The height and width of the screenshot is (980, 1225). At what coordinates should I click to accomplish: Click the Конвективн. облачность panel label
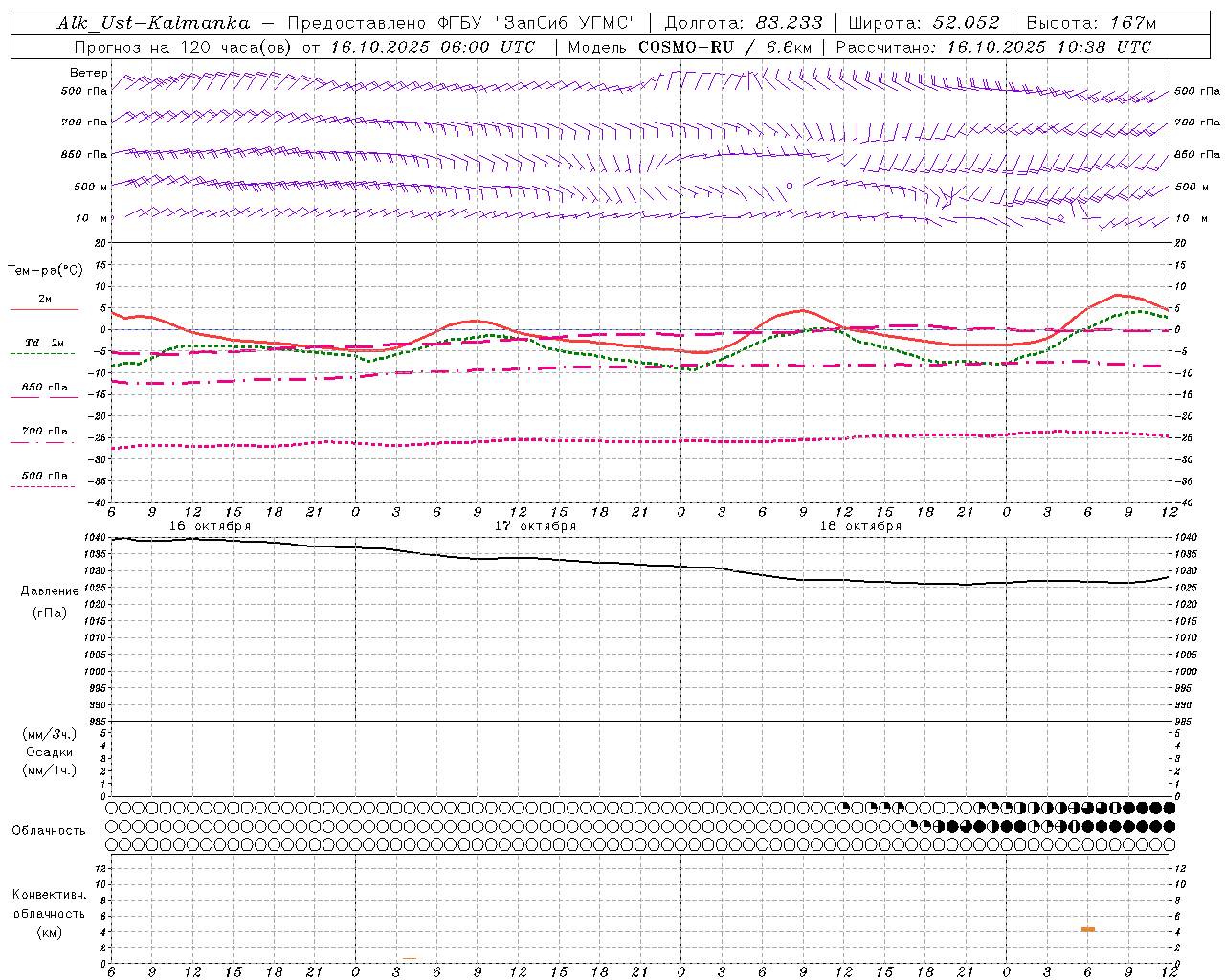(x=49, y=903)
